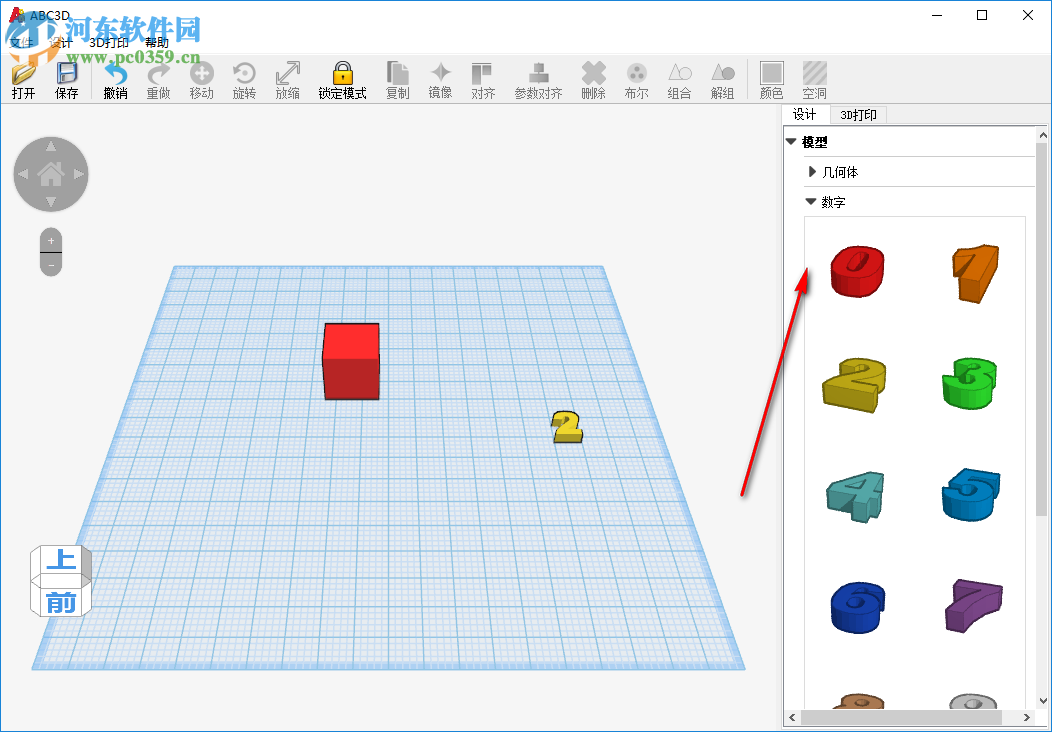The image size is (1052, 732).
Task: Pick the dark blue number 6 model
Action: point(858,608)
